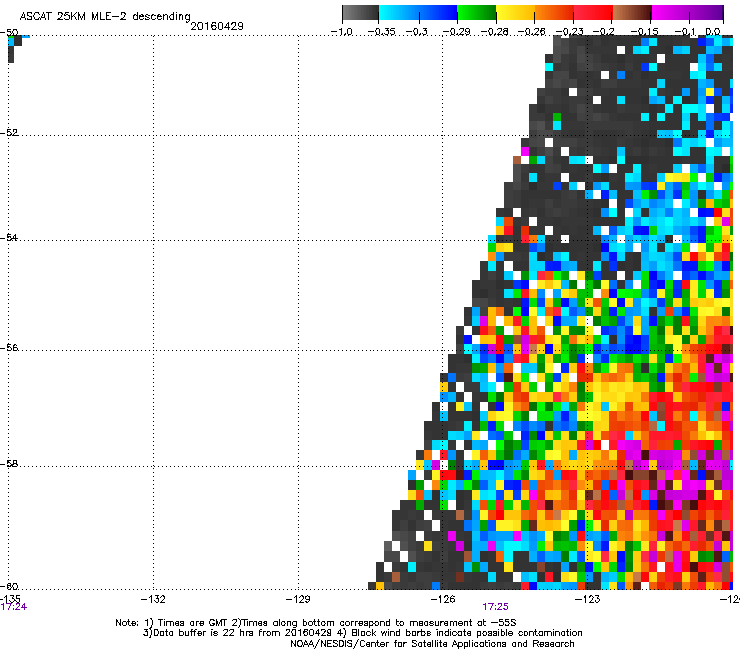
Task: Click the longitude label -132
Action: (x=153, y=599)
